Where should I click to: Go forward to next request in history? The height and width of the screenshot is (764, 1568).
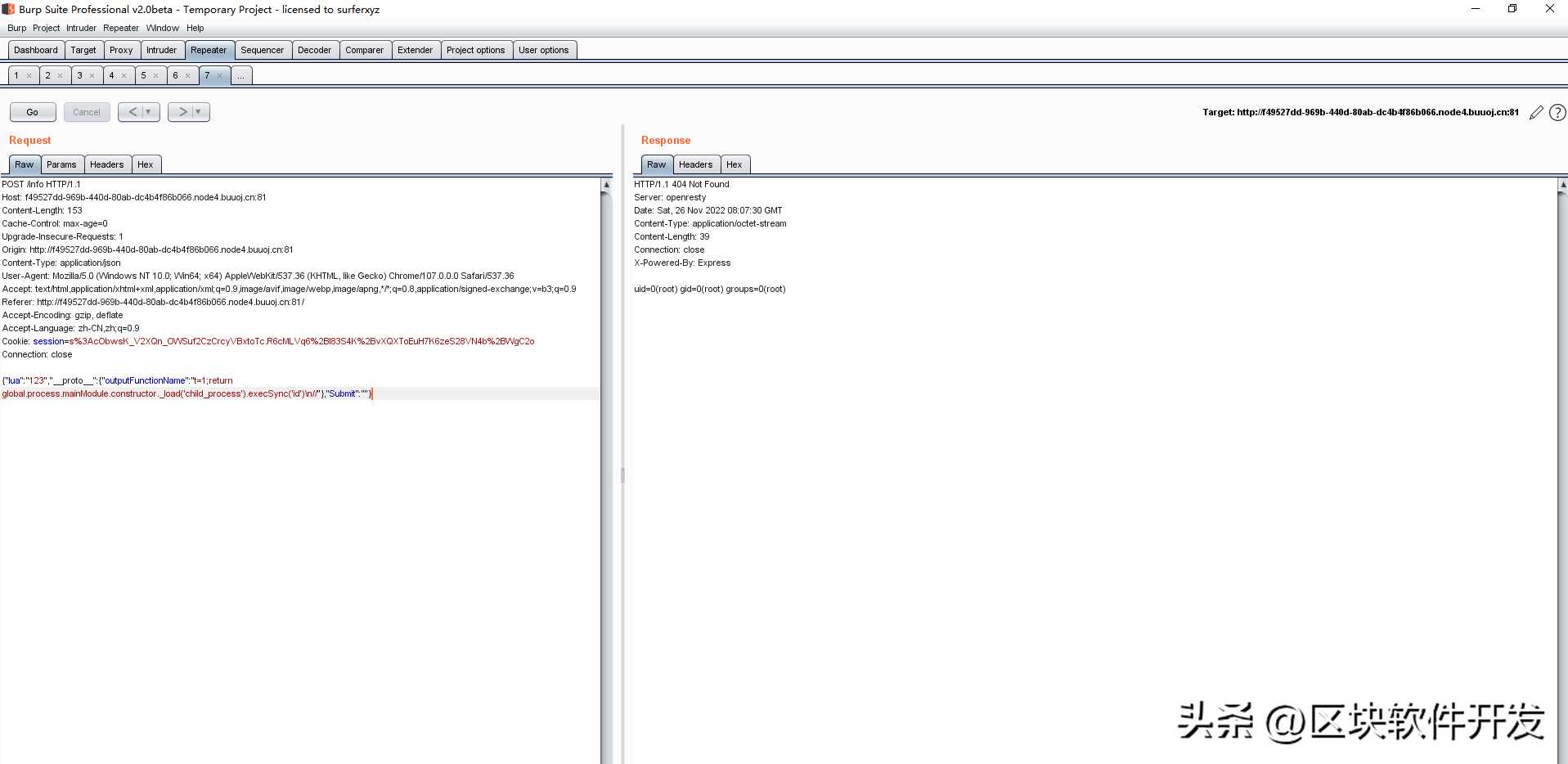(182, 112)
